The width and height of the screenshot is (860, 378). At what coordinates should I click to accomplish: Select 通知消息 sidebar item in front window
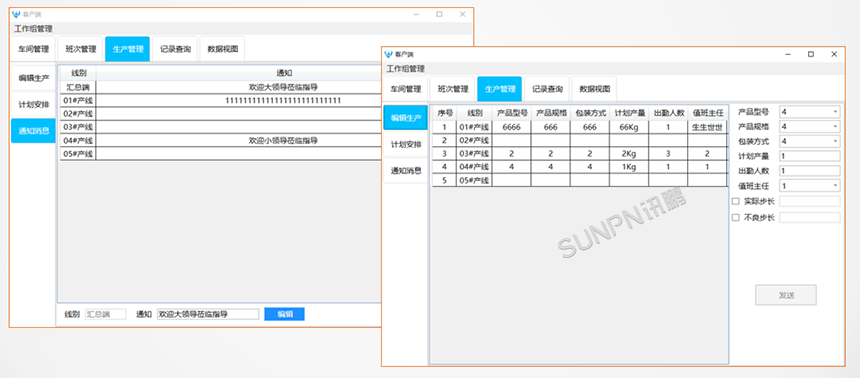coord(405,171)
